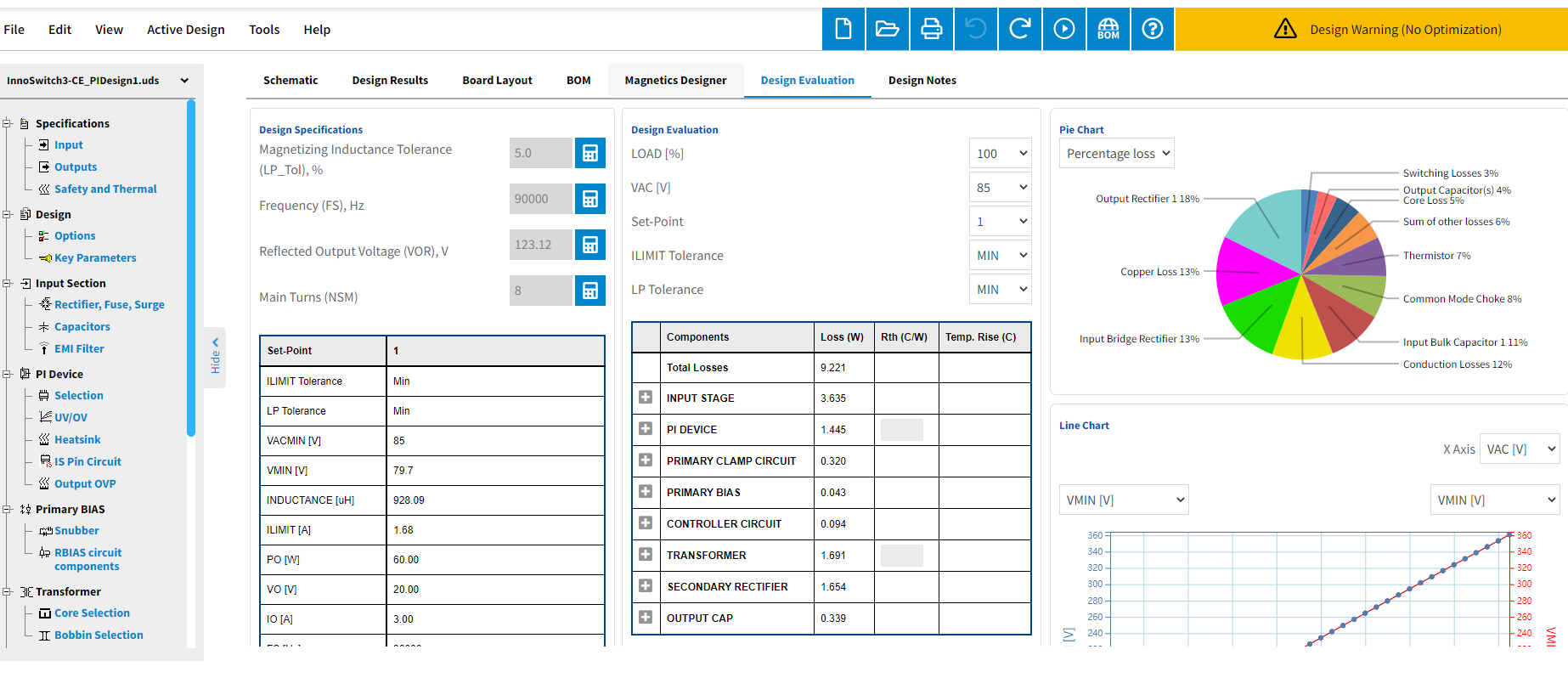Click the Bobbin Selection tree icon
This screenshot has width=1568, height=689.
tap(44, 635)
